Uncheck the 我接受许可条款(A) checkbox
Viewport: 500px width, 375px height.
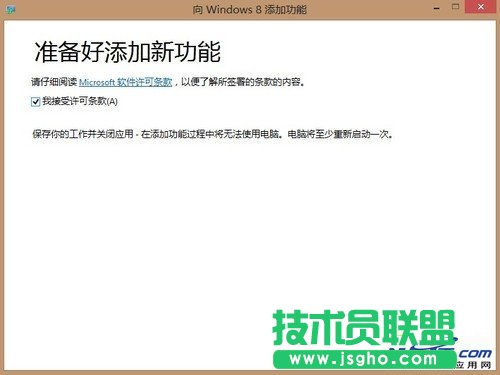35,101
